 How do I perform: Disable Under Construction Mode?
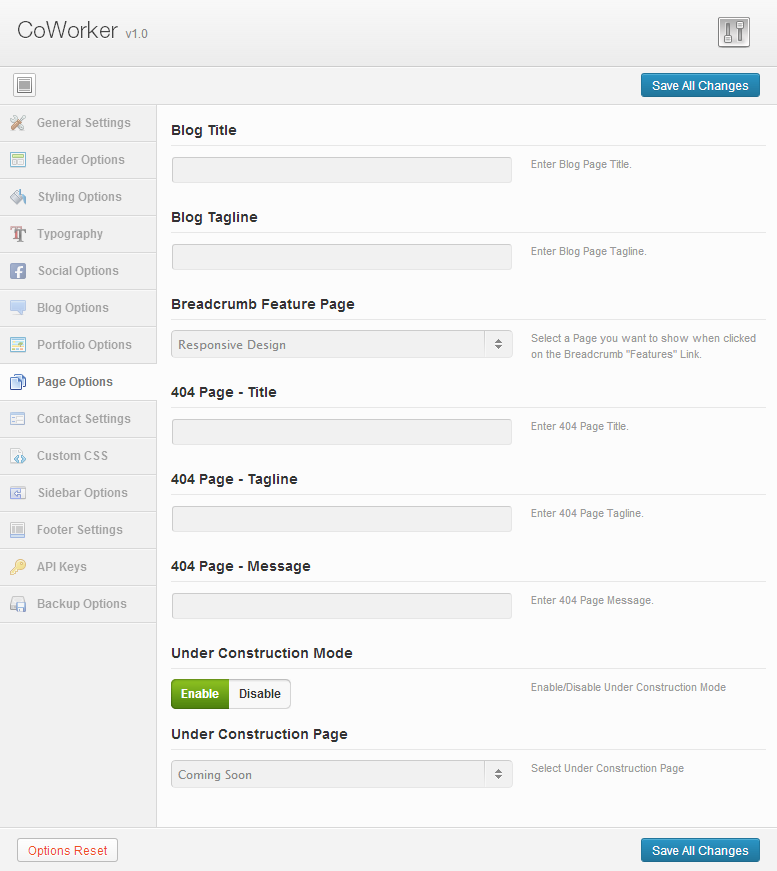point(260,694)
